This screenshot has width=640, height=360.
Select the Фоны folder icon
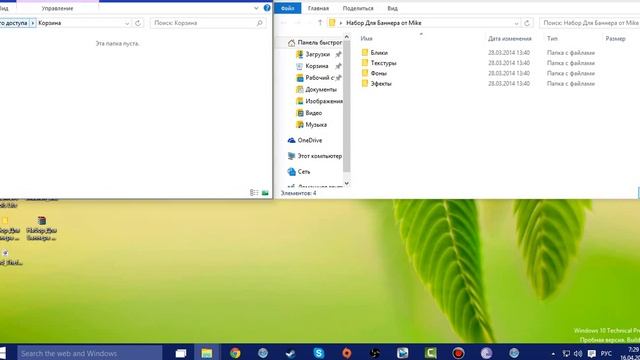point(365,73)
